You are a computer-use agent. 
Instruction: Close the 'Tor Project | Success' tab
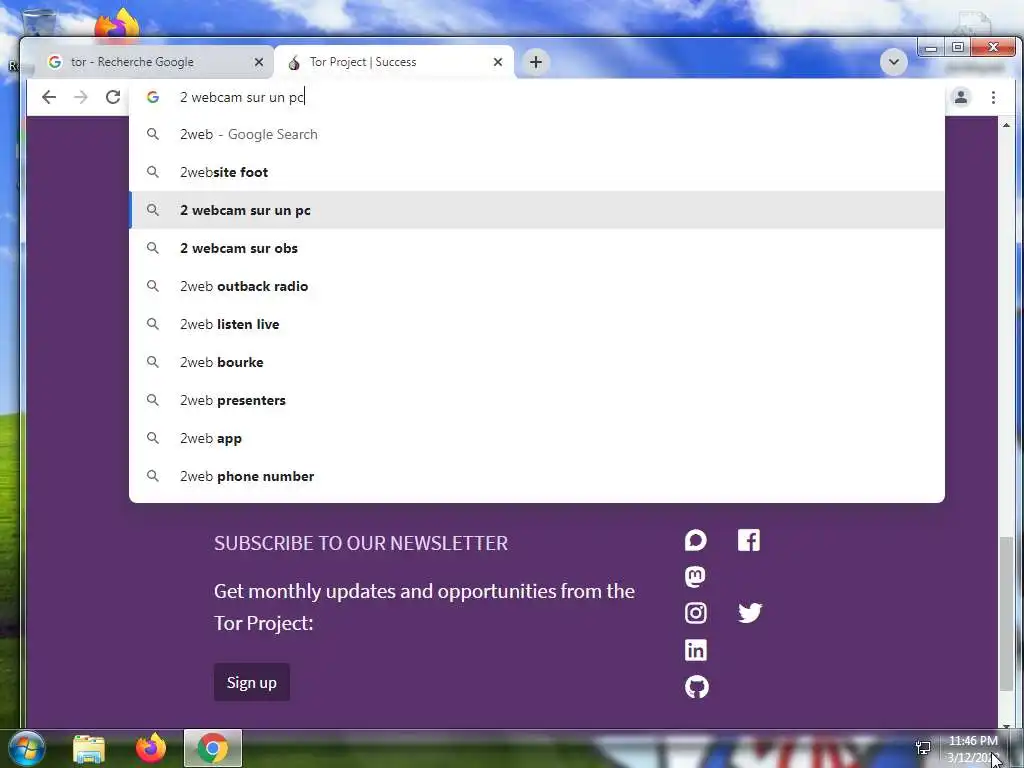(x=498, y=62)
